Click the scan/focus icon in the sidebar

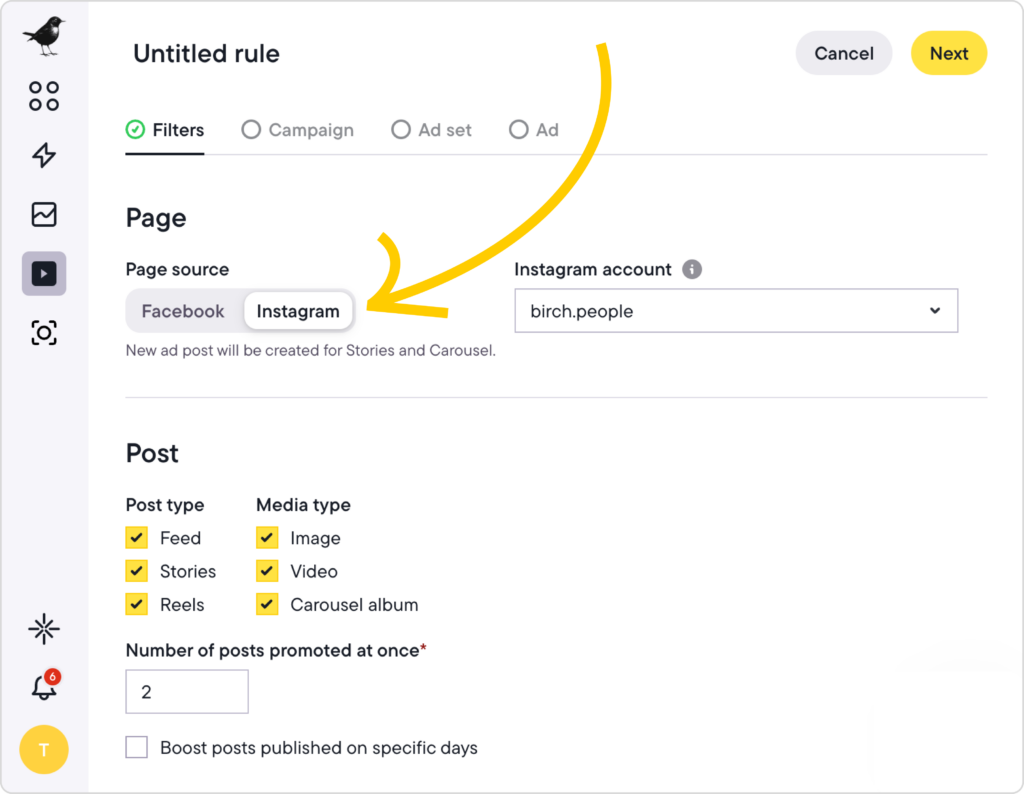coord(42,332)
